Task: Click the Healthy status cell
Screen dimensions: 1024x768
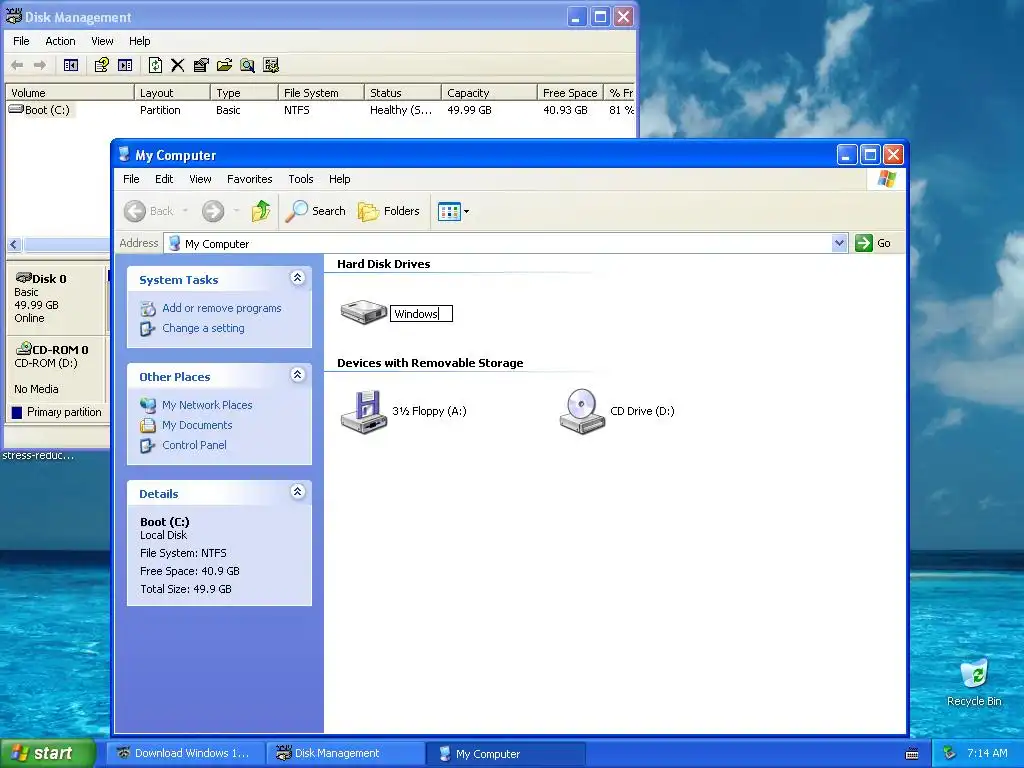Action: coord(401,110)
